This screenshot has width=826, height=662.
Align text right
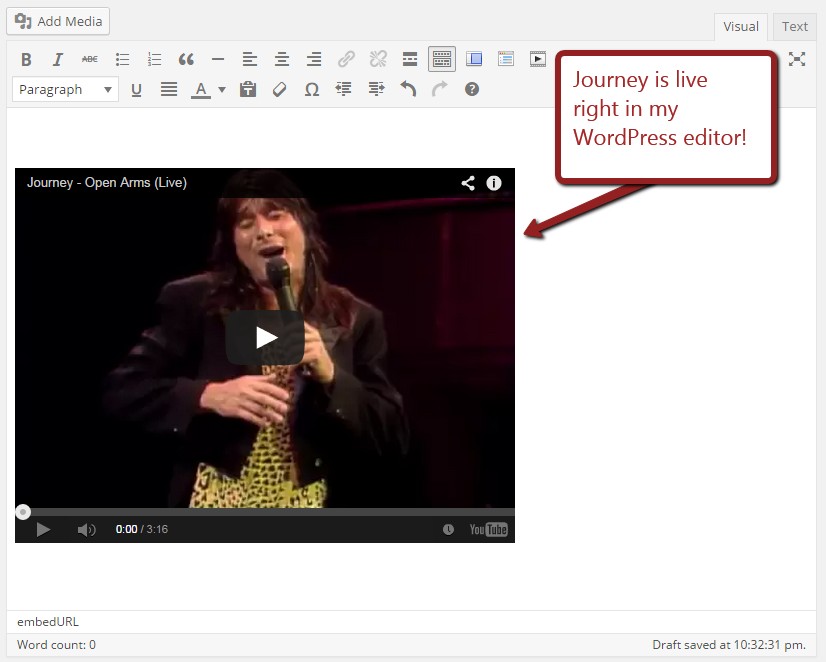pyautogui.click(x=314, y=60)
